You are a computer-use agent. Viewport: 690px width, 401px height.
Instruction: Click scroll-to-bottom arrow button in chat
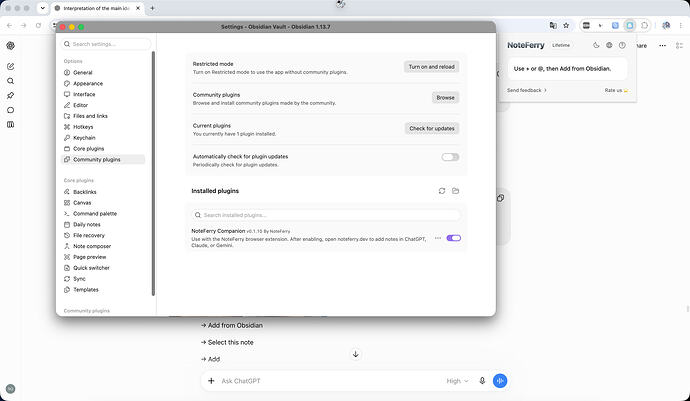pyautogui.click(x=356, y=354)
